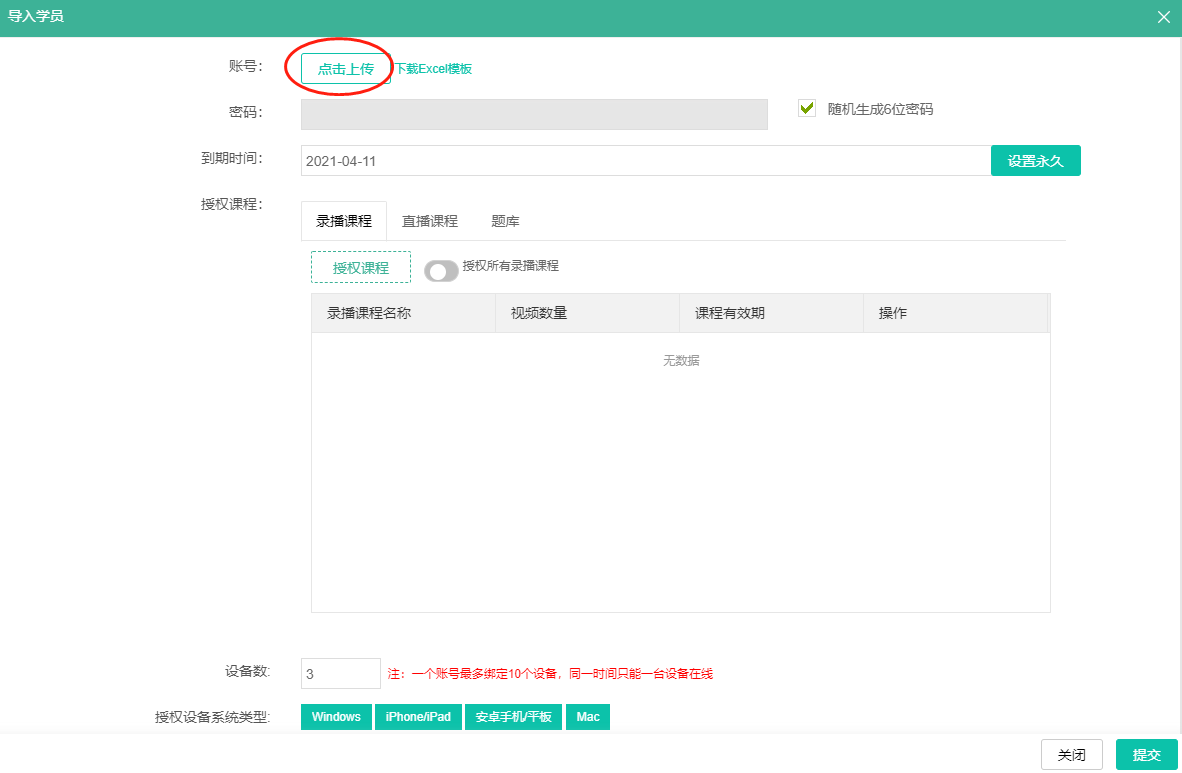This screenshot has height=773, width=1182.
Task: Uncheck the 随机生成6位密码 checkbox
Action: (807, 109)
